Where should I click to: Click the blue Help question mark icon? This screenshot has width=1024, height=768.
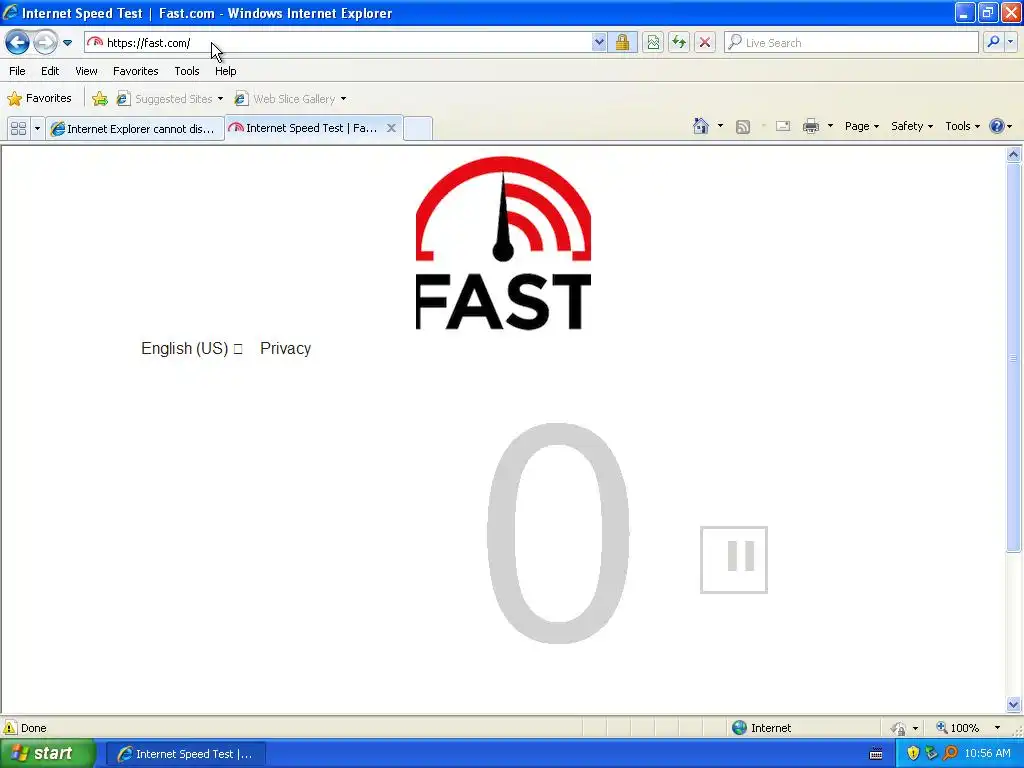(997, 126)
